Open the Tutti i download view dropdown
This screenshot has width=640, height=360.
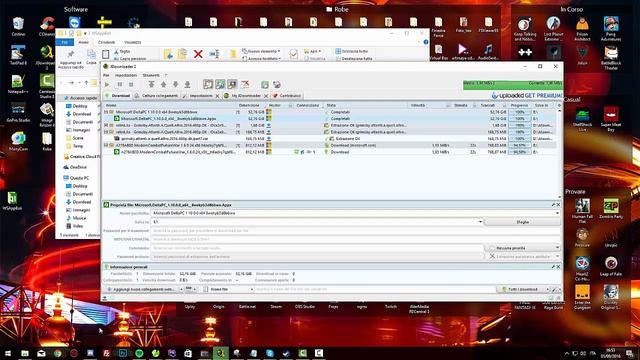(523, 289)
